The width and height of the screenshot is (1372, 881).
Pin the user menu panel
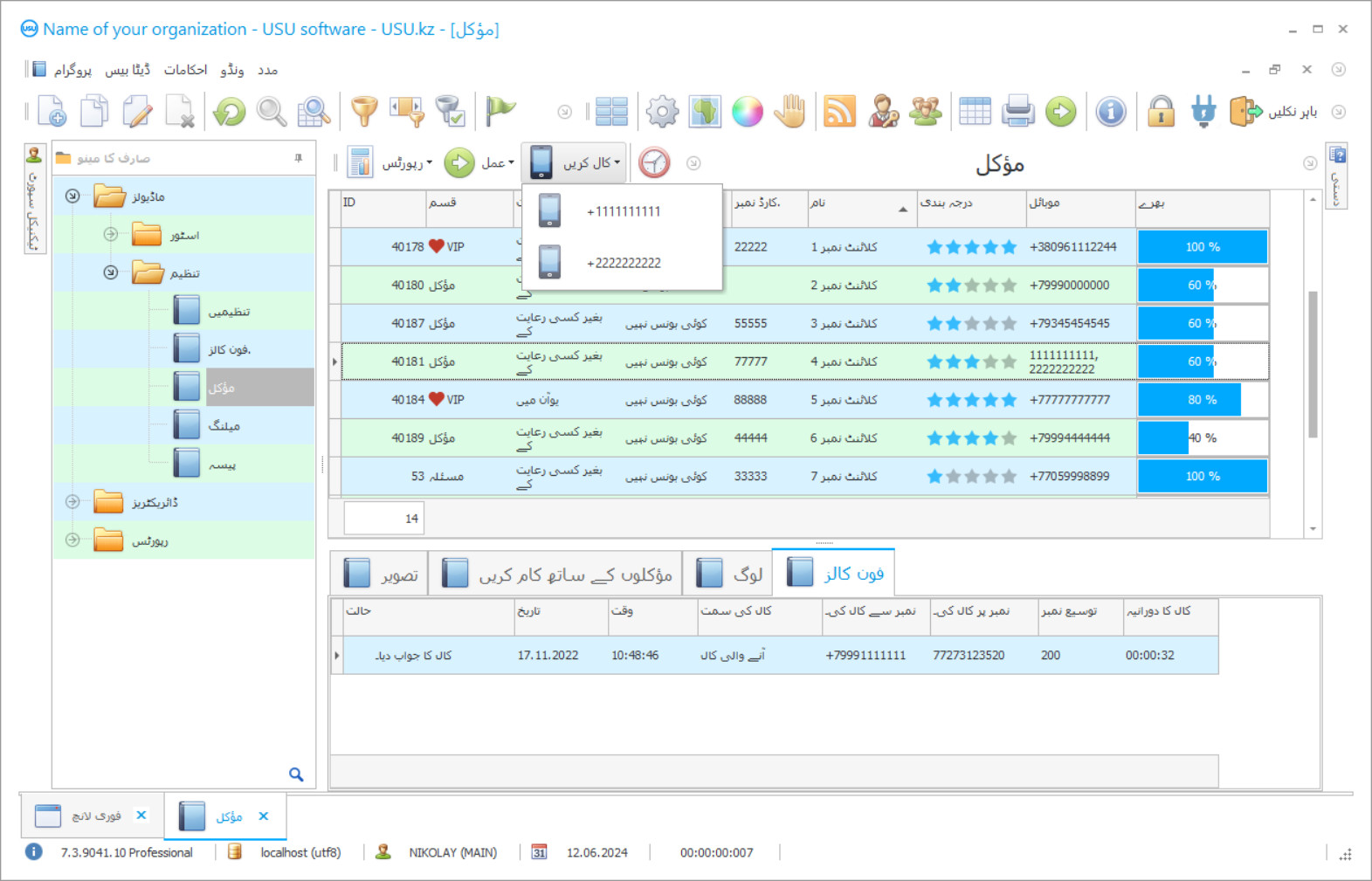pyautogui.click(x=299, y=158)
